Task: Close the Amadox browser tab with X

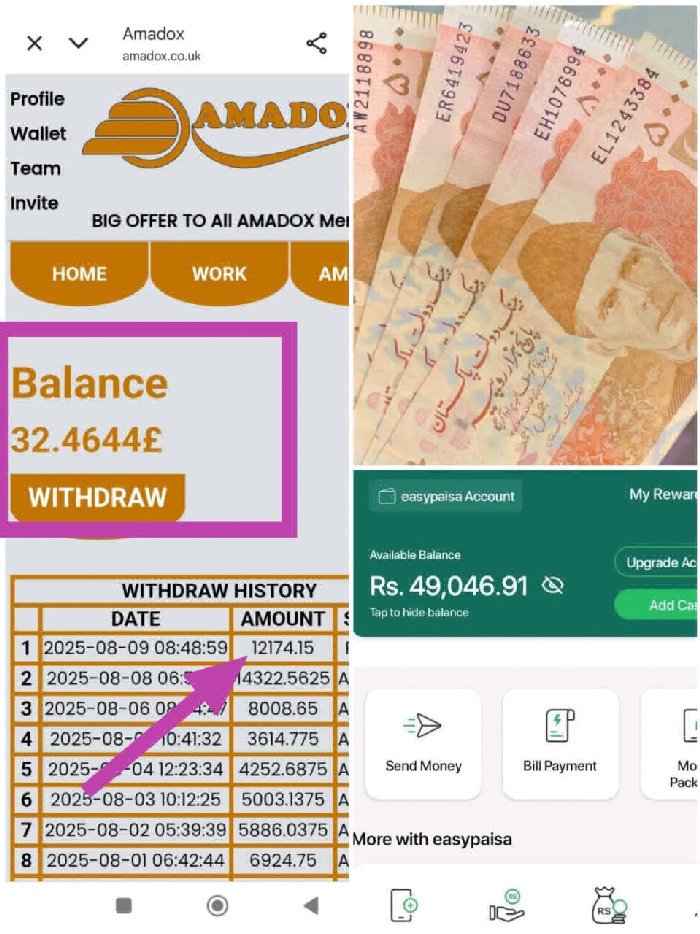Action: [x=35, y=43]
